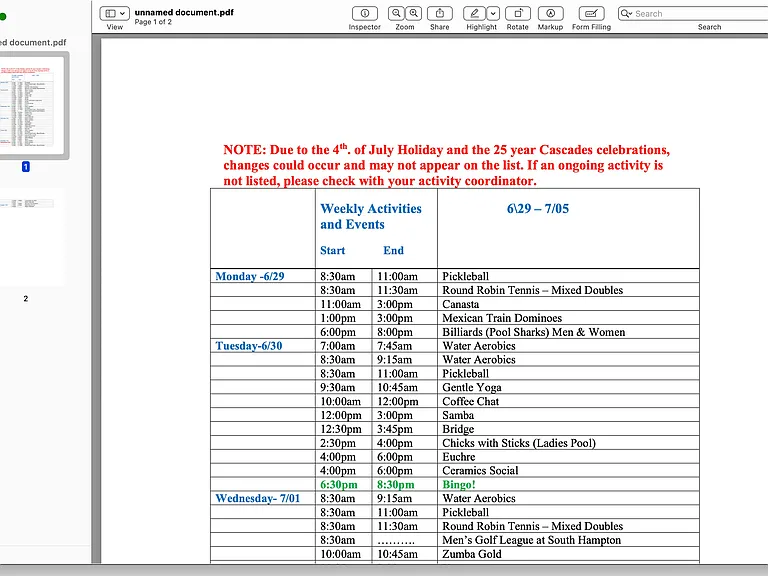Image resolution: width=768 pixels, height=576 pixels.
Task: Click the 'Page 1 of 2' subtitle
Action: click(x=153, y=22)
